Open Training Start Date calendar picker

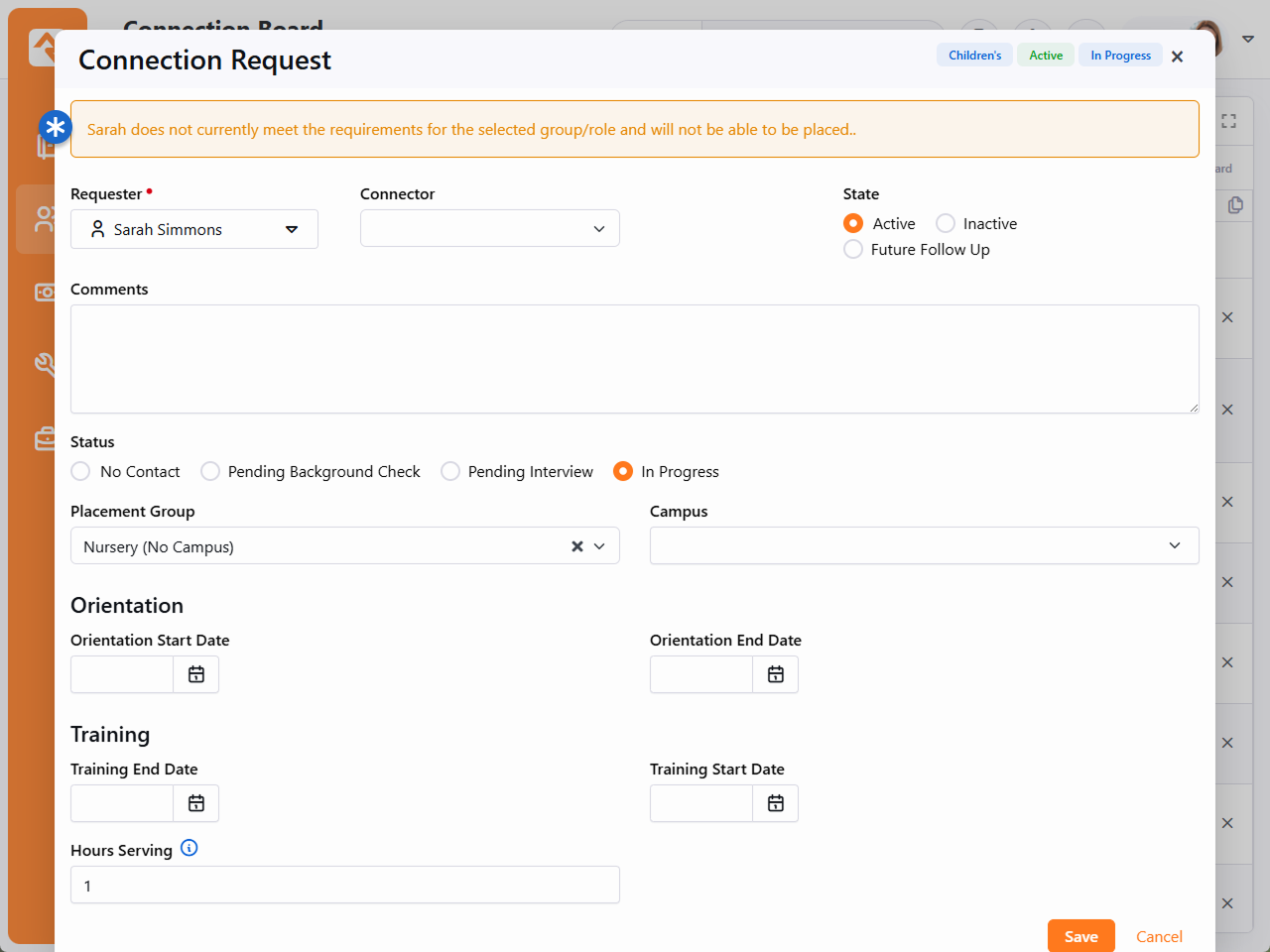coord(776,803)
